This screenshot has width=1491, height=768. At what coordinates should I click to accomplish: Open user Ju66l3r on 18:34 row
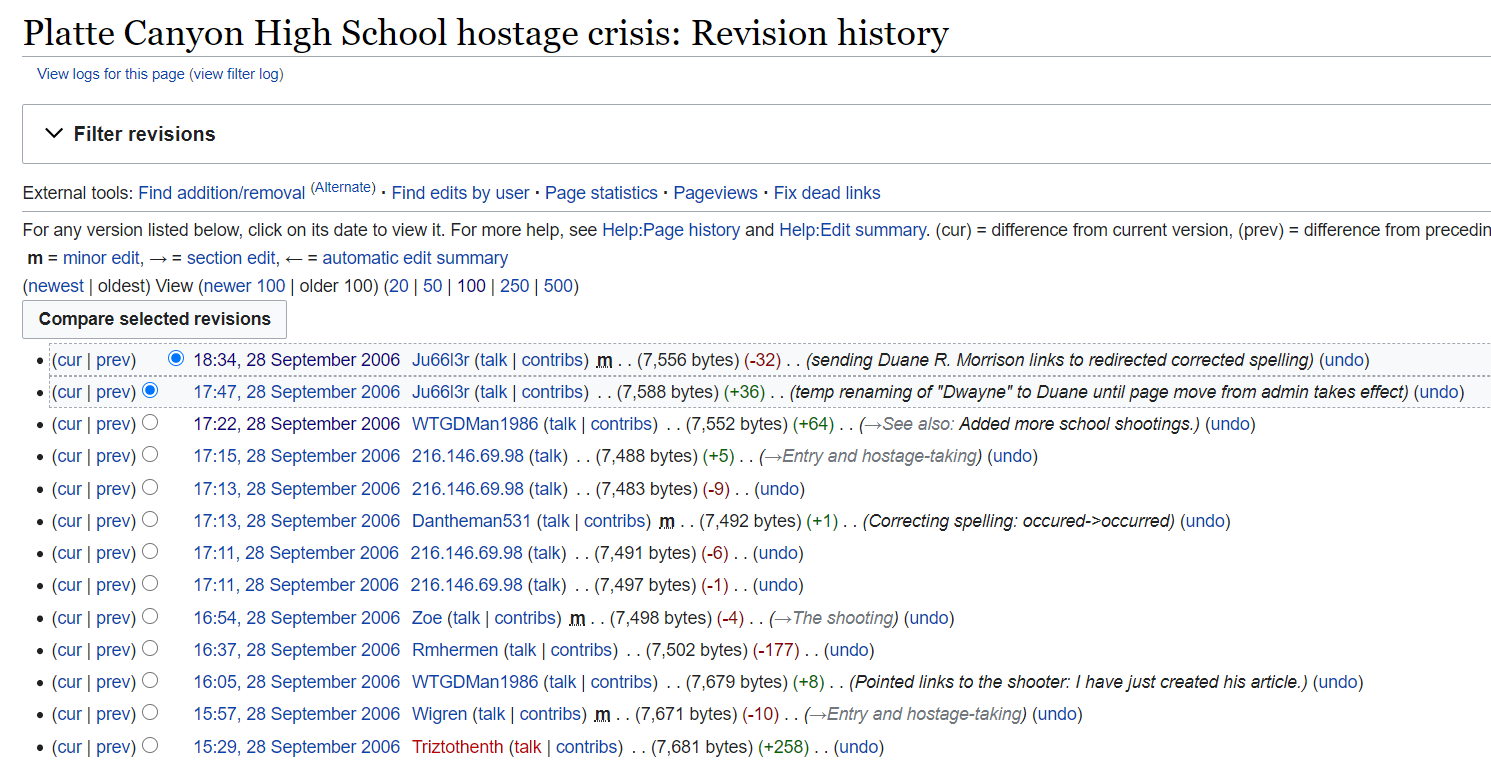440,360
